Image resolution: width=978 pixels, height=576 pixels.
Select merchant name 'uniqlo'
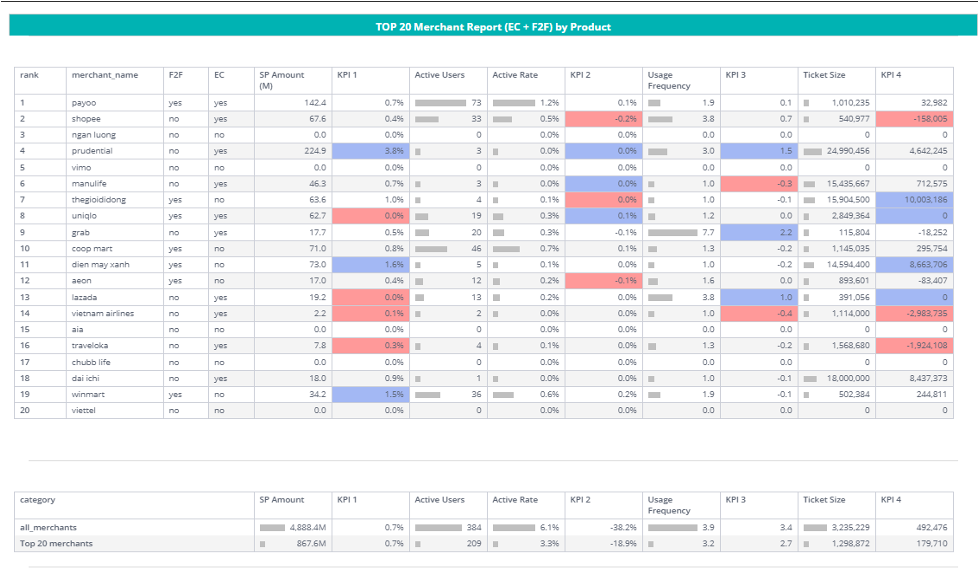pos(84,216)
